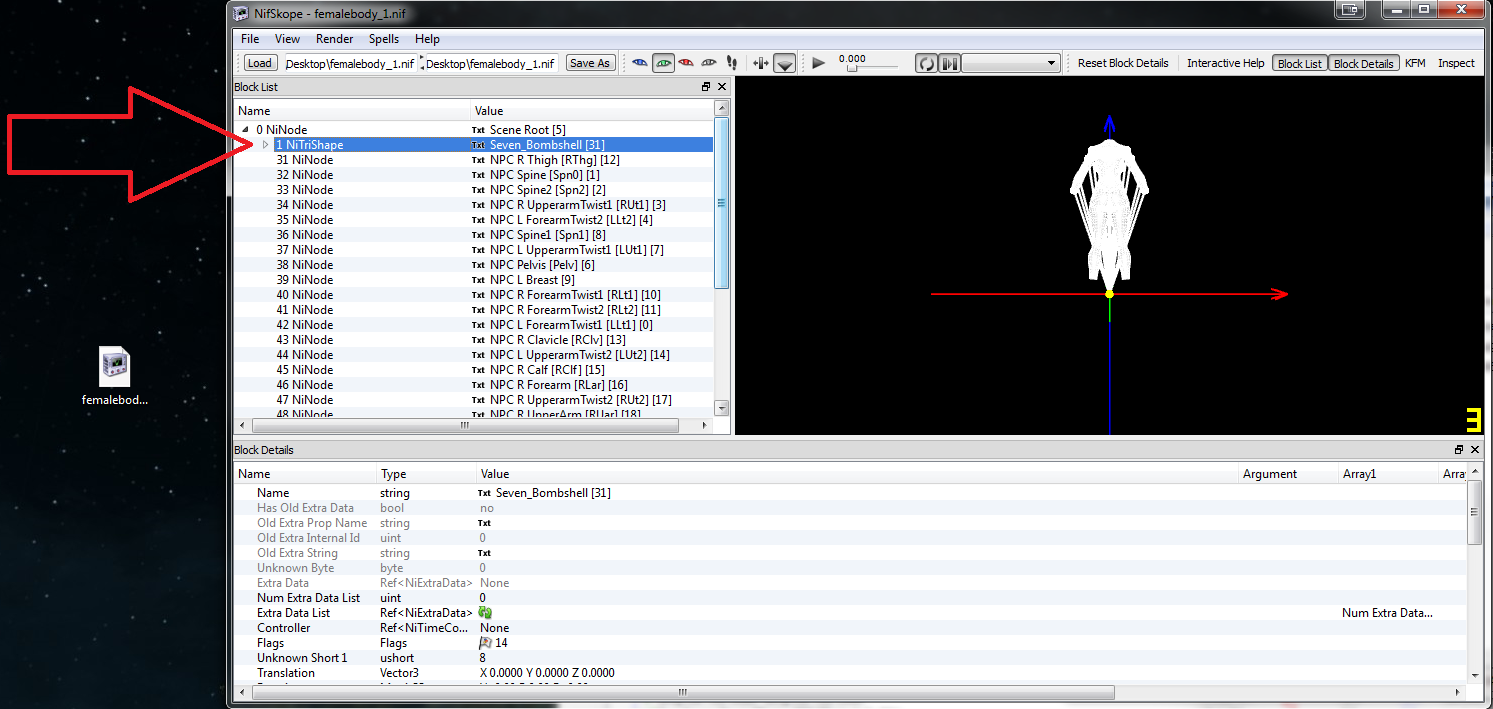Open the Spells menu
The height and width of the screenshot is (709, 1493).
coord(384,38)
